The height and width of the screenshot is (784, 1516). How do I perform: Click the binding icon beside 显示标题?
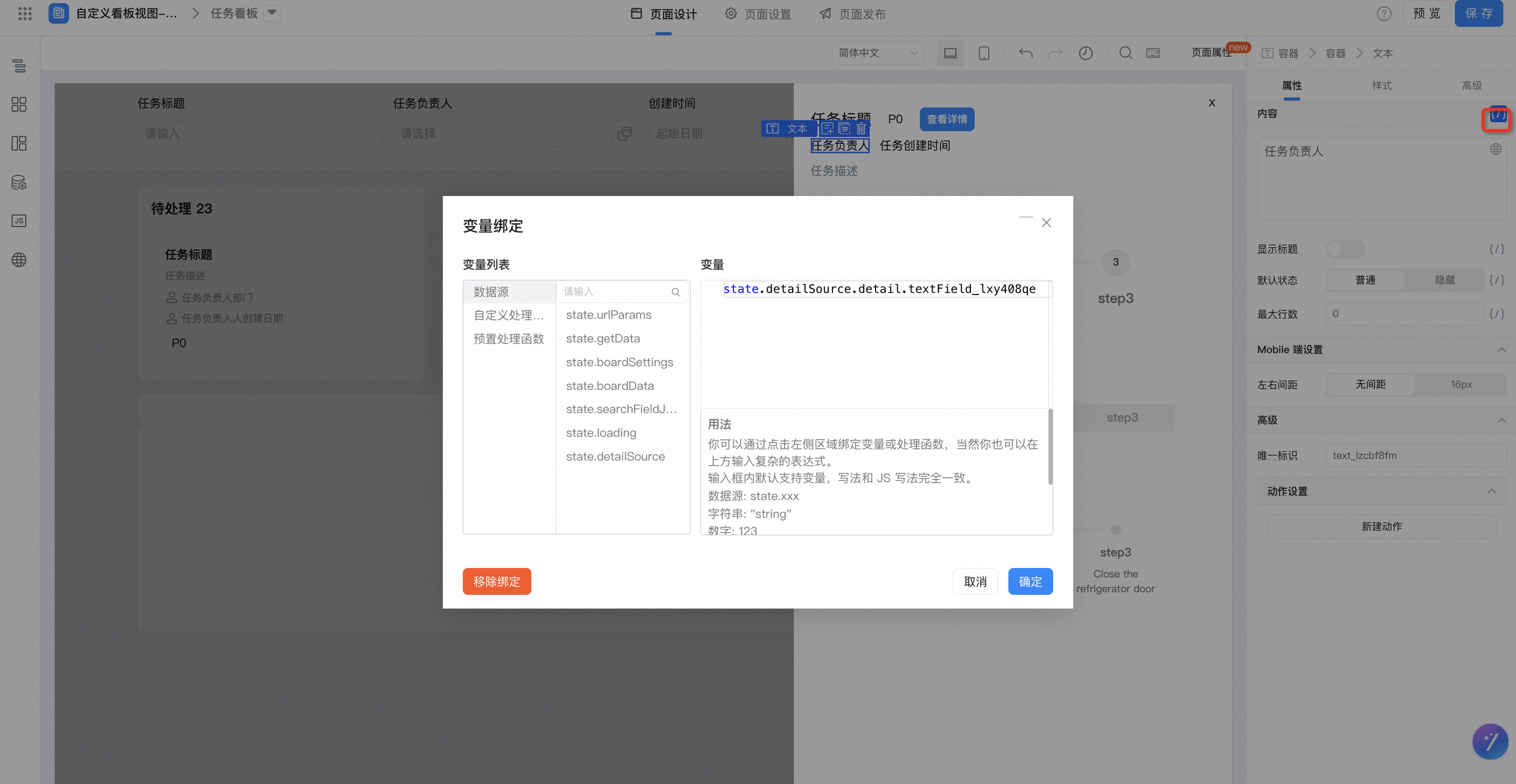tap(1496, 249)
